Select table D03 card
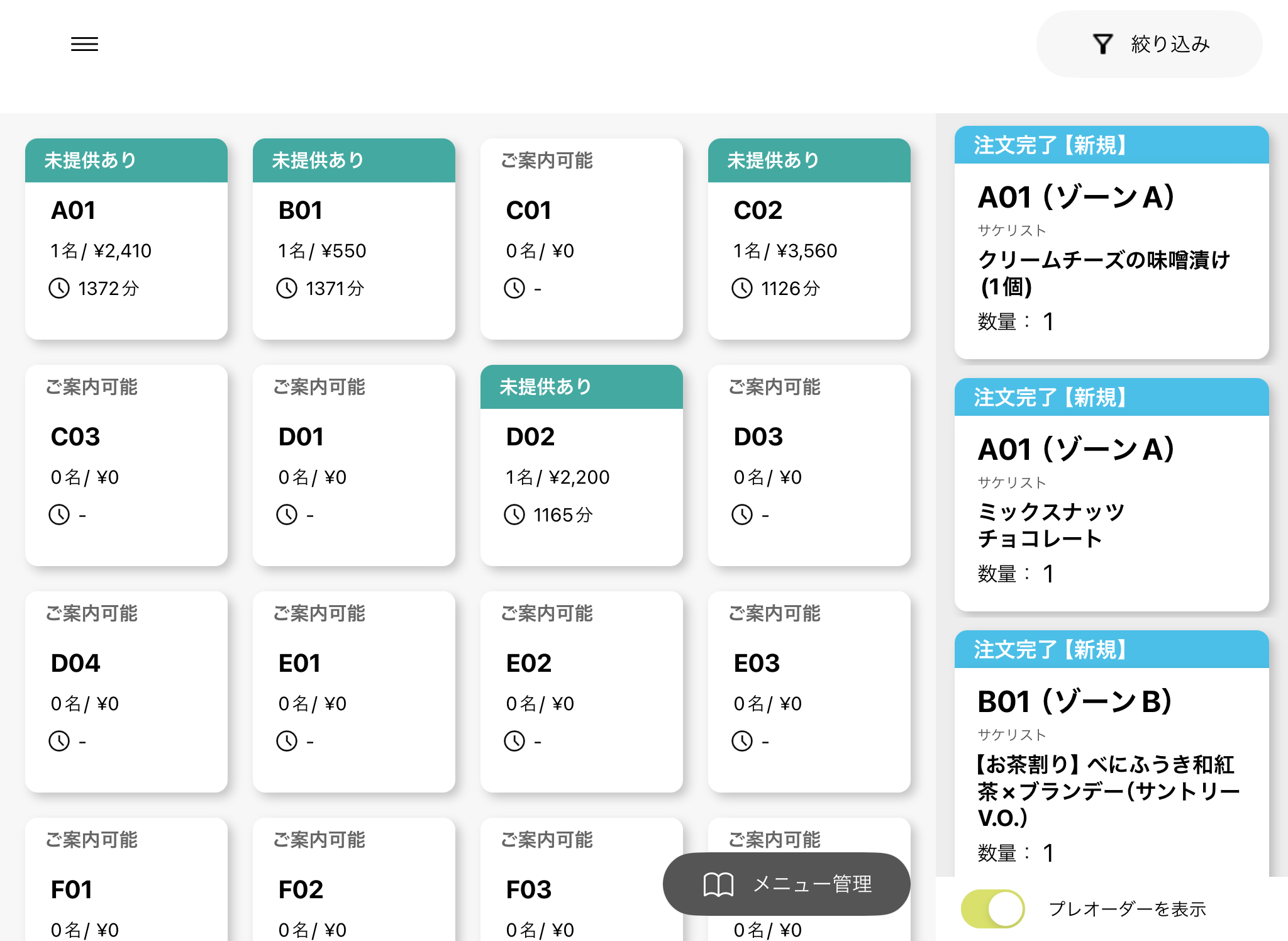This screenshot has height=941, width=1288. click(809, 465)
